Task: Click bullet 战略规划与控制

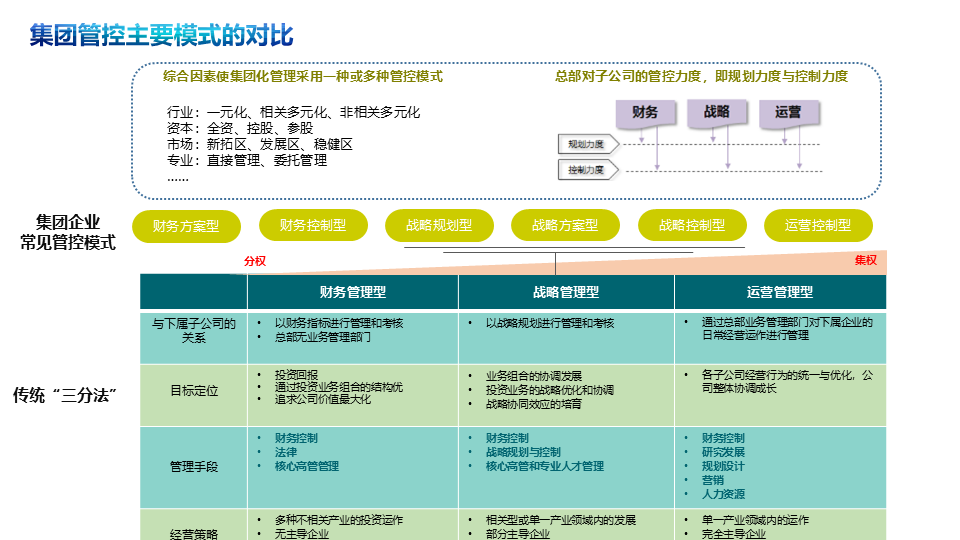Action: [523, 452]
